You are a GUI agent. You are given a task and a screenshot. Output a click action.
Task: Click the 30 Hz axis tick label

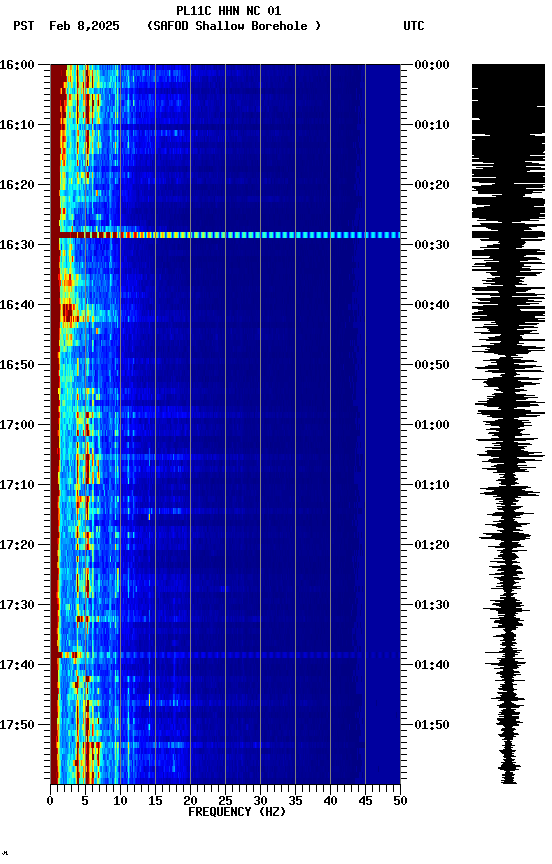click(260, 802)
